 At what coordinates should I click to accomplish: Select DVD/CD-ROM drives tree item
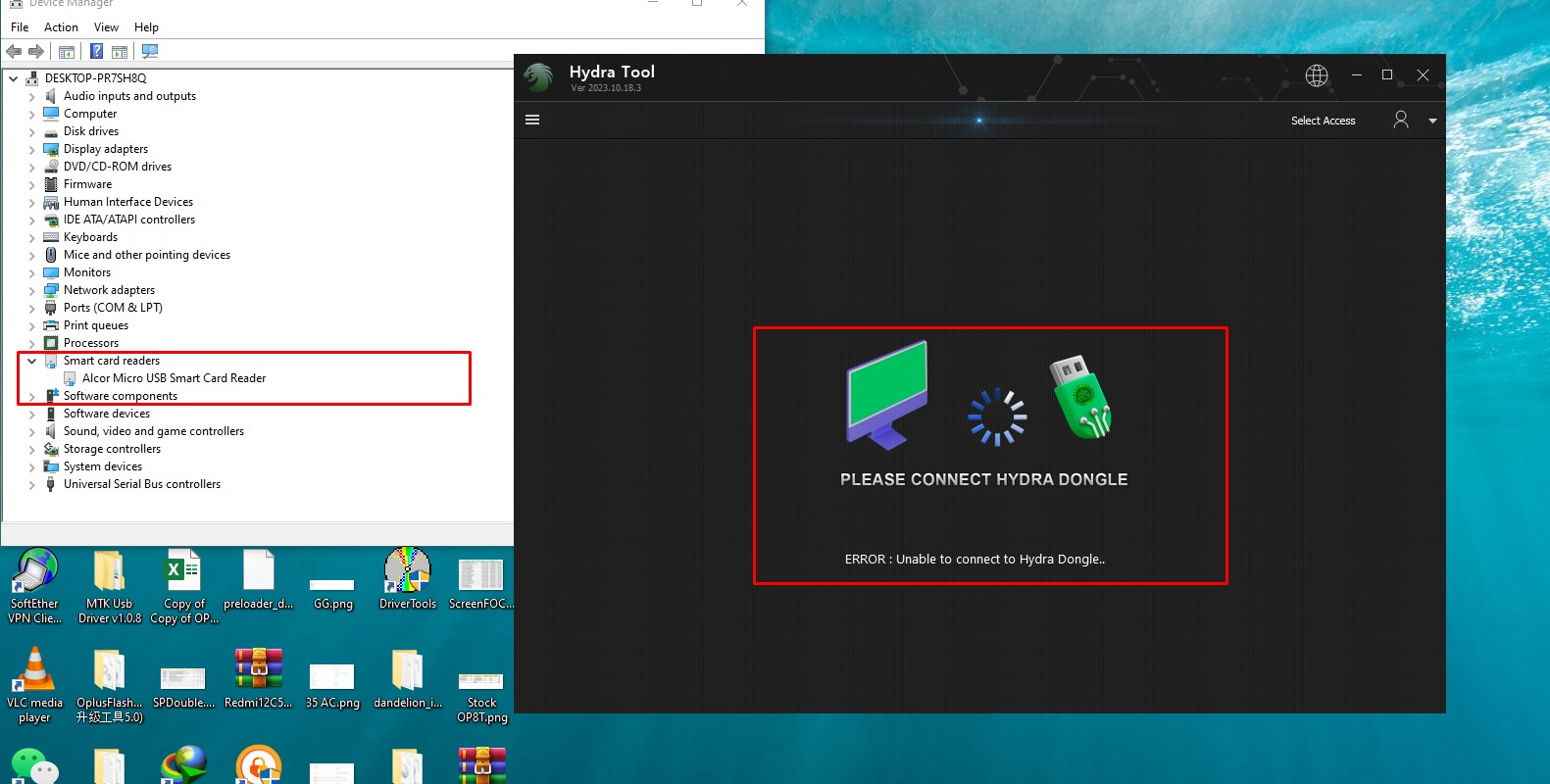118,167
